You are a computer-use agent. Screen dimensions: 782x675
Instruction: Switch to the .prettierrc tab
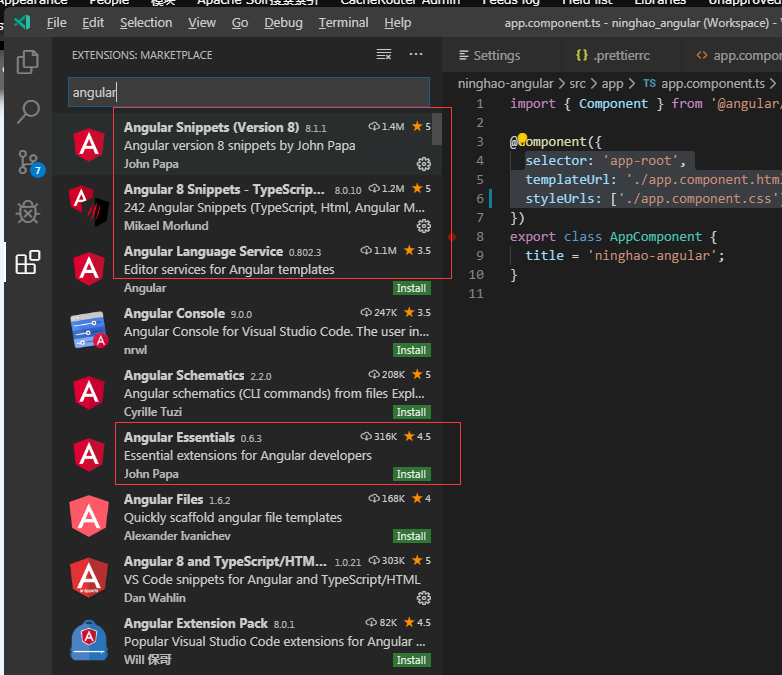pyautogui.click(x=621, y=55)
